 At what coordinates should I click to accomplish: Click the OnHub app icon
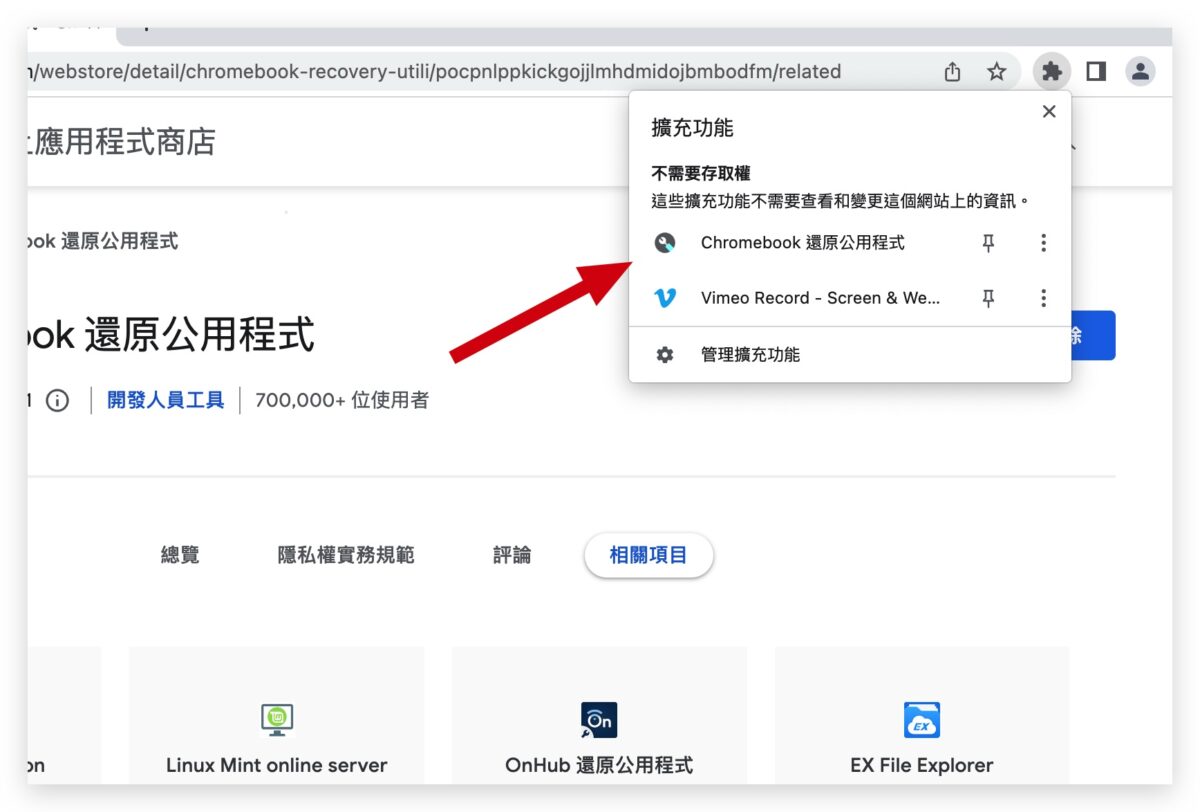599,719
